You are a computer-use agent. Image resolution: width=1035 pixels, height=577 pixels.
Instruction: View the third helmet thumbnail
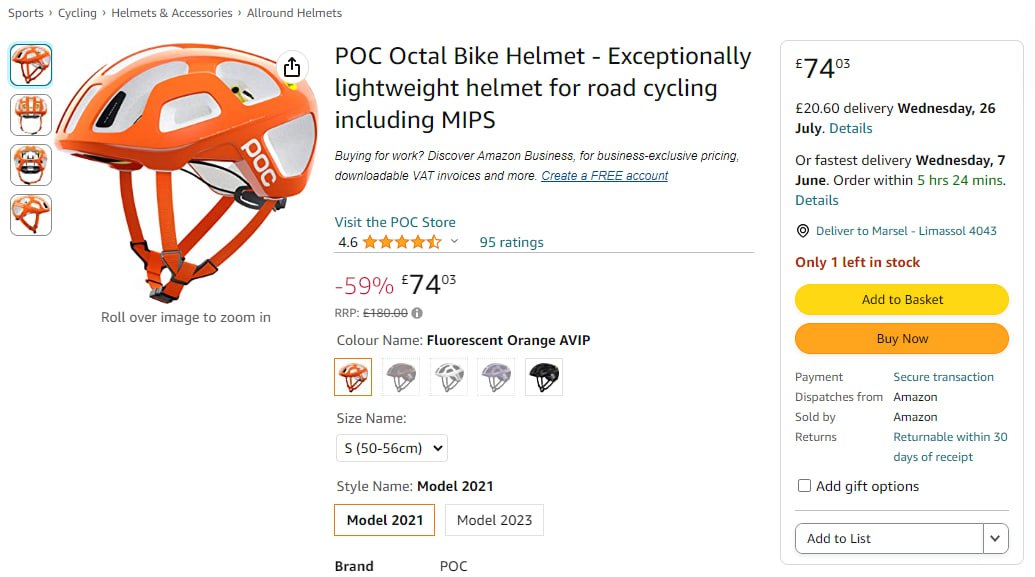point(31,165)
